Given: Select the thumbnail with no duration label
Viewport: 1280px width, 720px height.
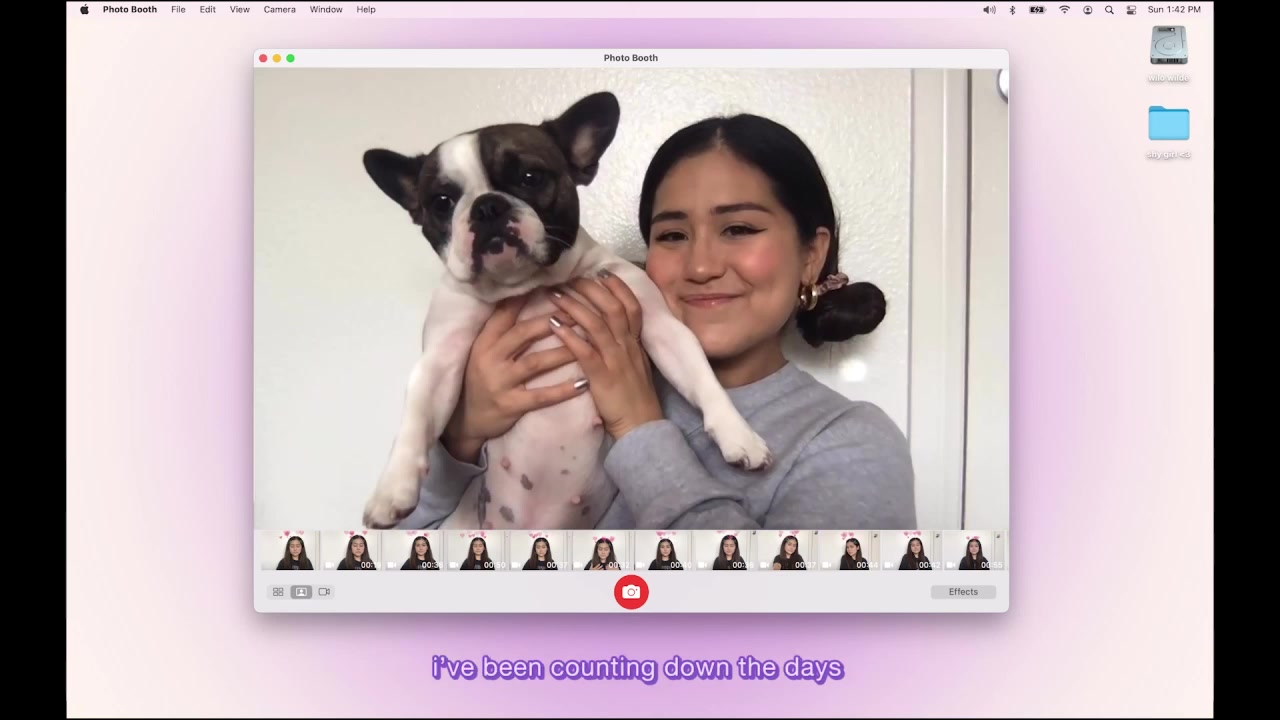Looking at the screenshot, I should click(x=290, y=551).
